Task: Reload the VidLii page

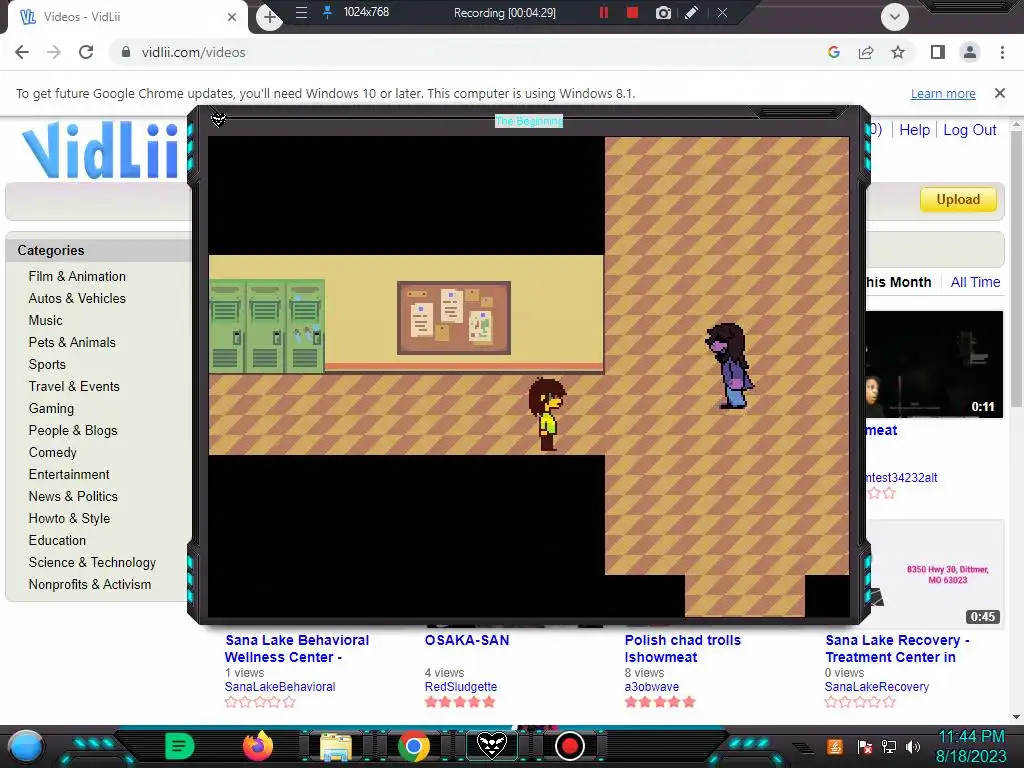Action: (x=86, y=52)
